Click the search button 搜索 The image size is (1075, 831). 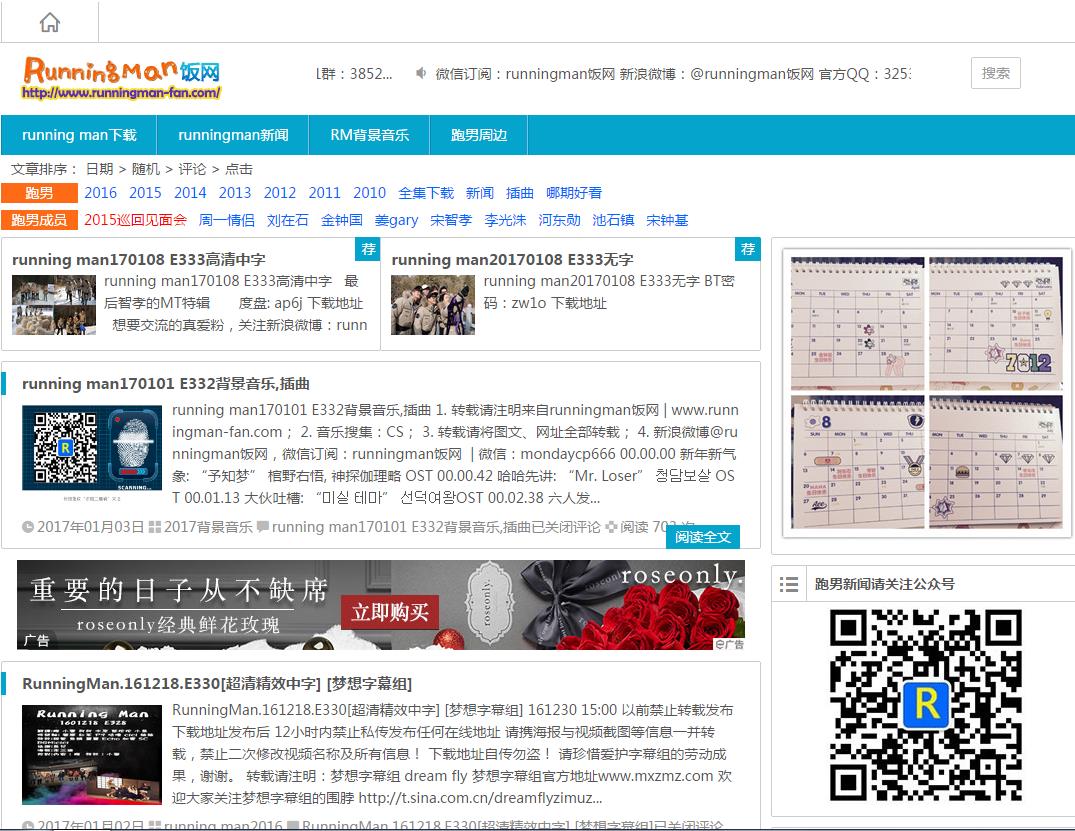click(995, 73)
